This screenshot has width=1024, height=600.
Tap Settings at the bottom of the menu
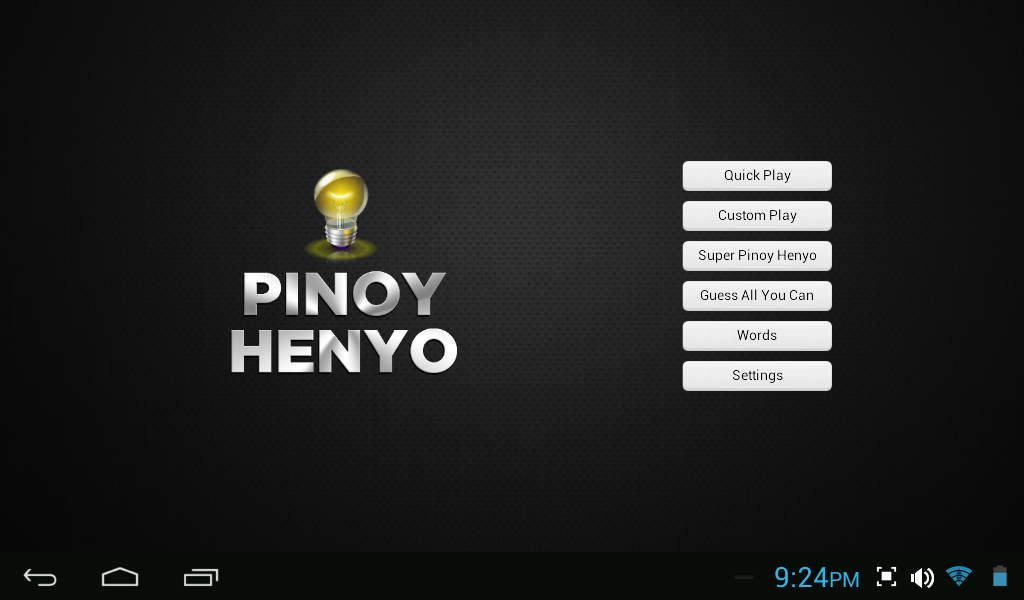pos(756,375)
